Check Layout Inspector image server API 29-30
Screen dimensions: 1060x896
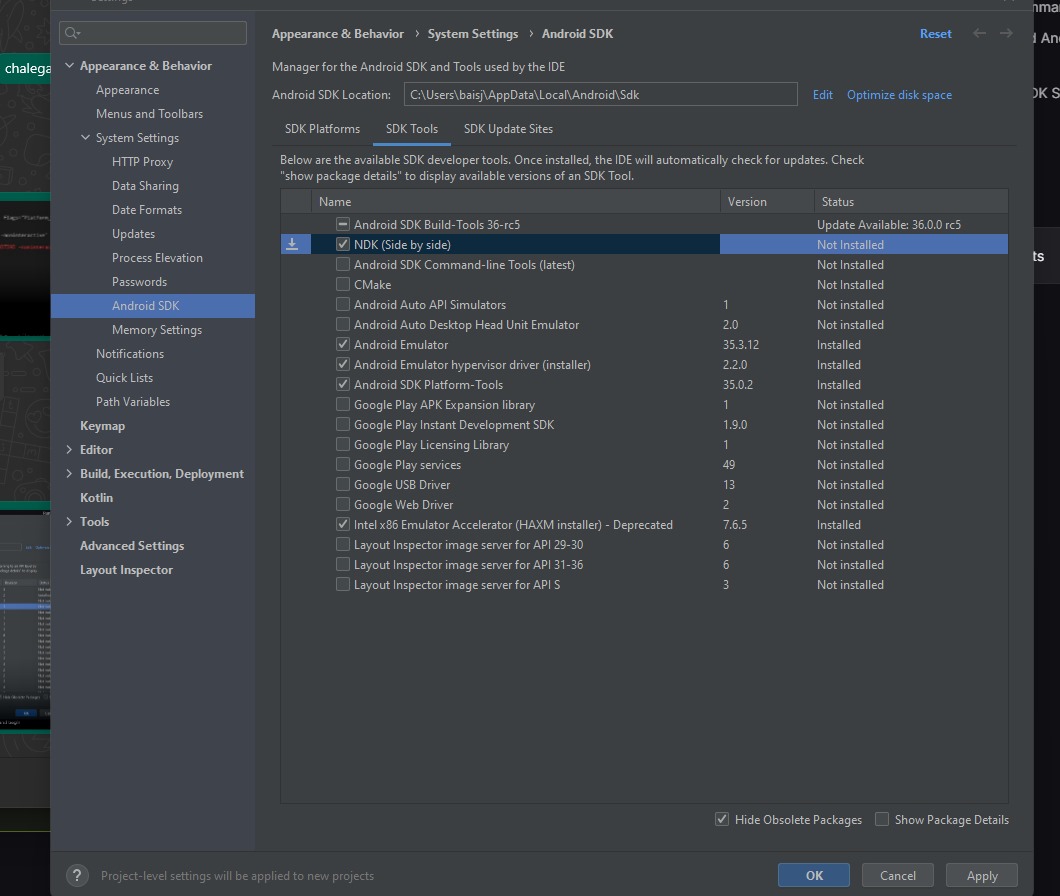(x=343, y=545)
